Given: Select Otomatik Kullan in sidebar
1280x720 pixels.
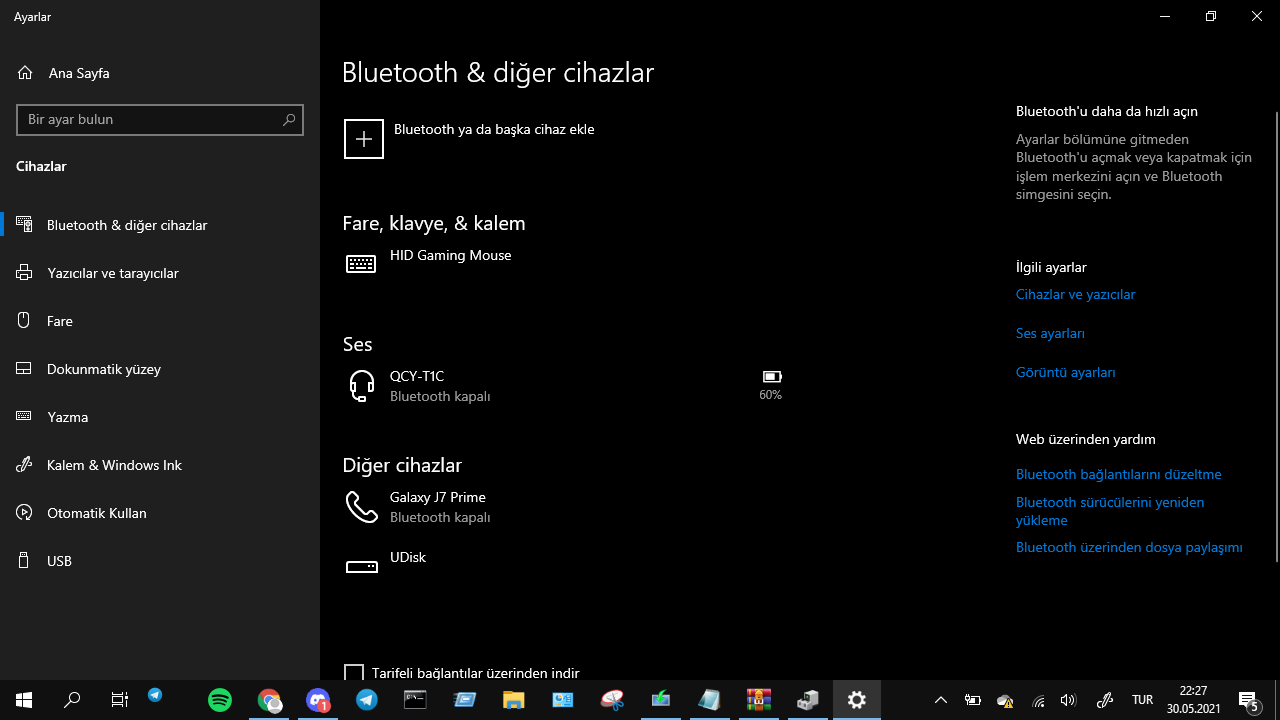Looking at the screenshot, I should [x=160, y=513].
